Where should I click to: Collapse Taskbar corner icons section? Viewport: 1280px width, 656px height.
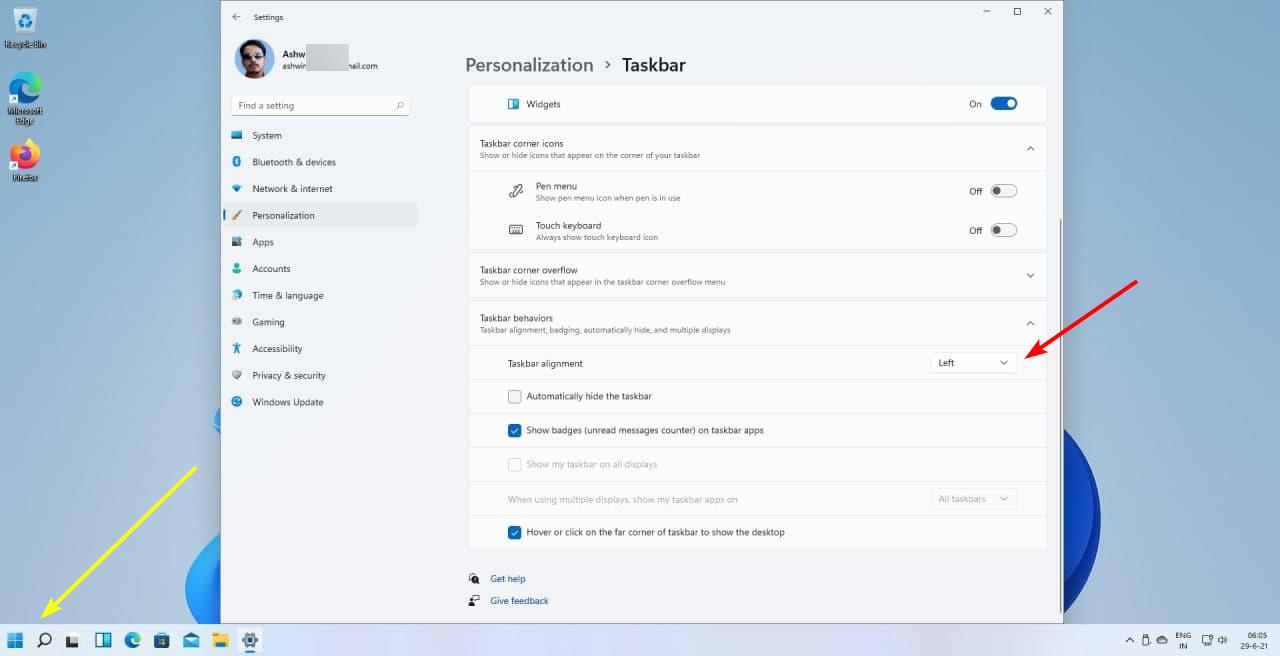coord(1030,149)
